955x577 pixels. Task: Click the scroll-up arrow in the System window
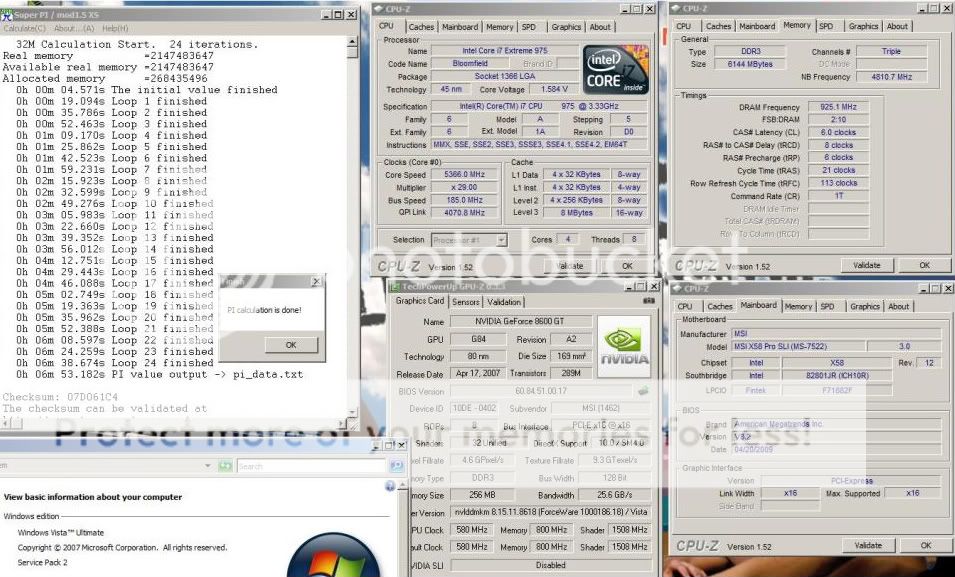[x=401, y=485]
